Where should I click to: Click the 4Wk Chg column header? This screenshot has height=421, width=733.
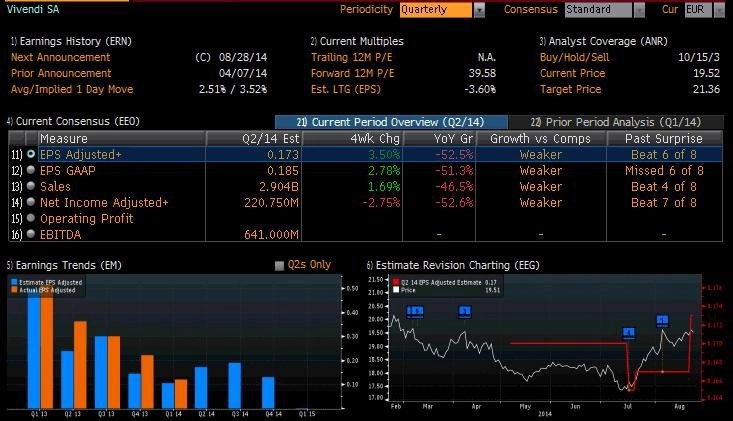tap(352, 139)
